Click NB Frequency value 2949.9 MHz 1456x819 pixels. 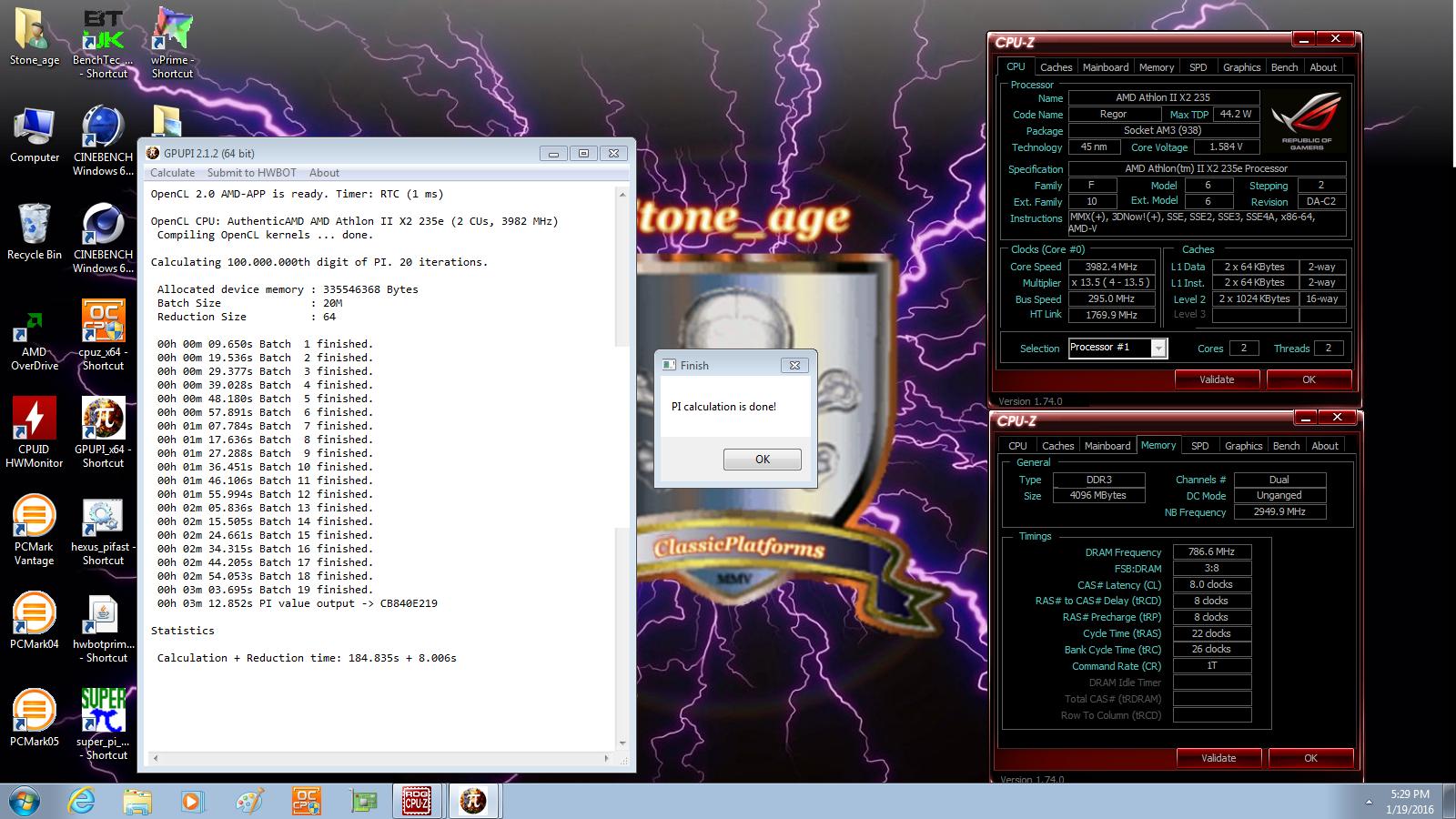1279,511
